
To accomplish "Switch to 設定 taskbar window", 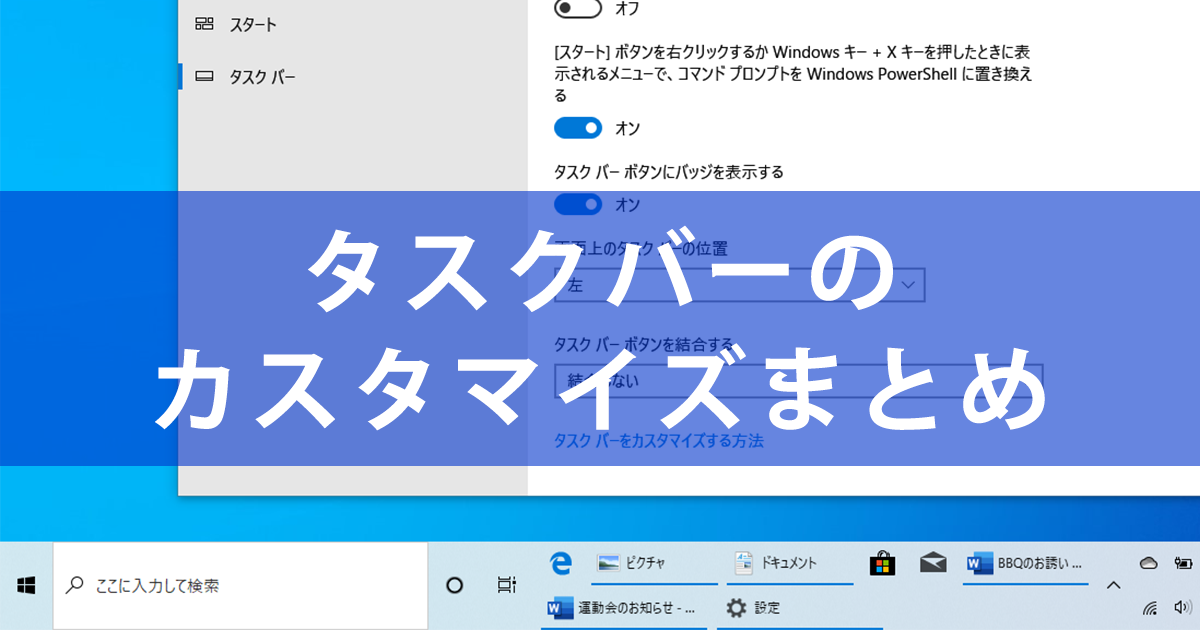I will point(799,608).
